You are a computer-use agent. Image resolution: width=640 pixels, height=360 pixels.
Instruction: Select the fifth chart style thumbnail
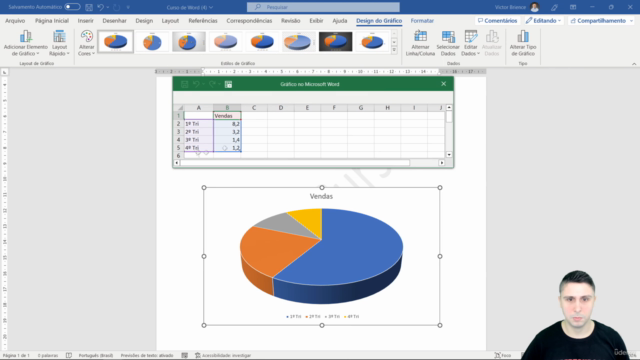pyautogui.click(x=262, y=42)
